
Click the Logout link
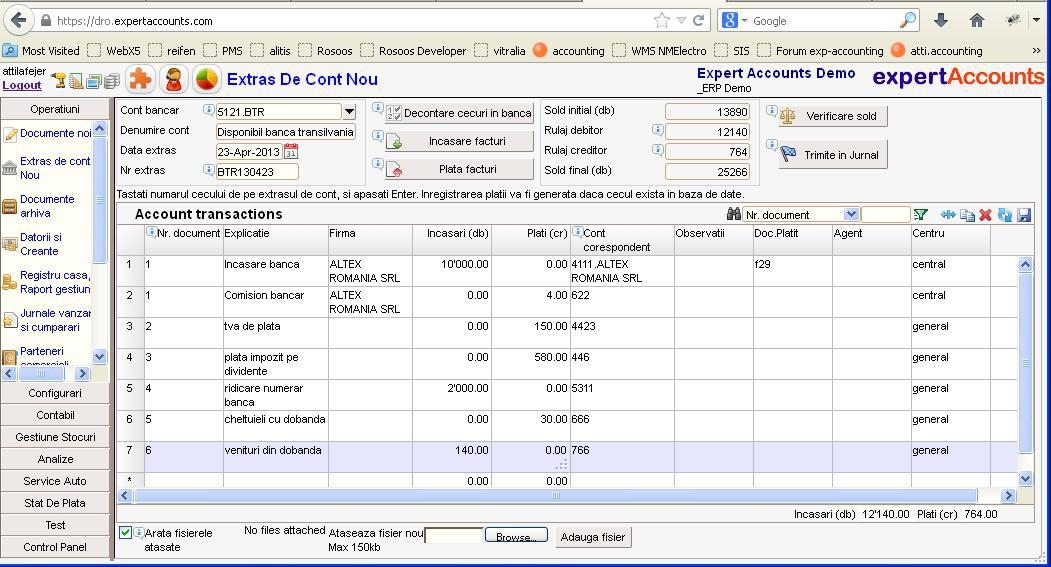click(22, 85)
